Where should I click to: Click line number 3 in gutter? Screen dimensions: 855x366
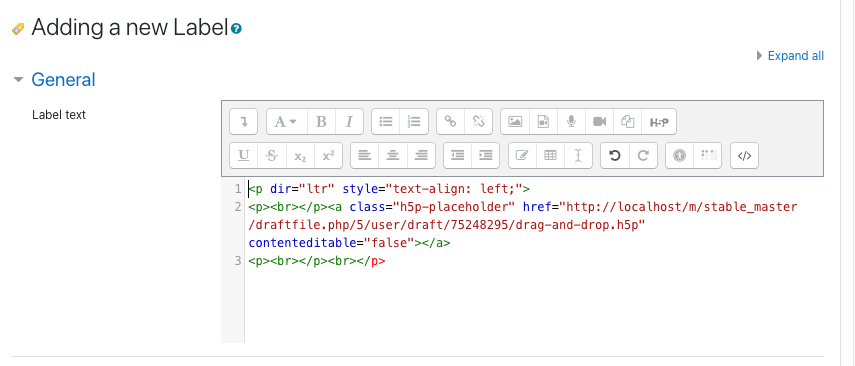[238, 261]
